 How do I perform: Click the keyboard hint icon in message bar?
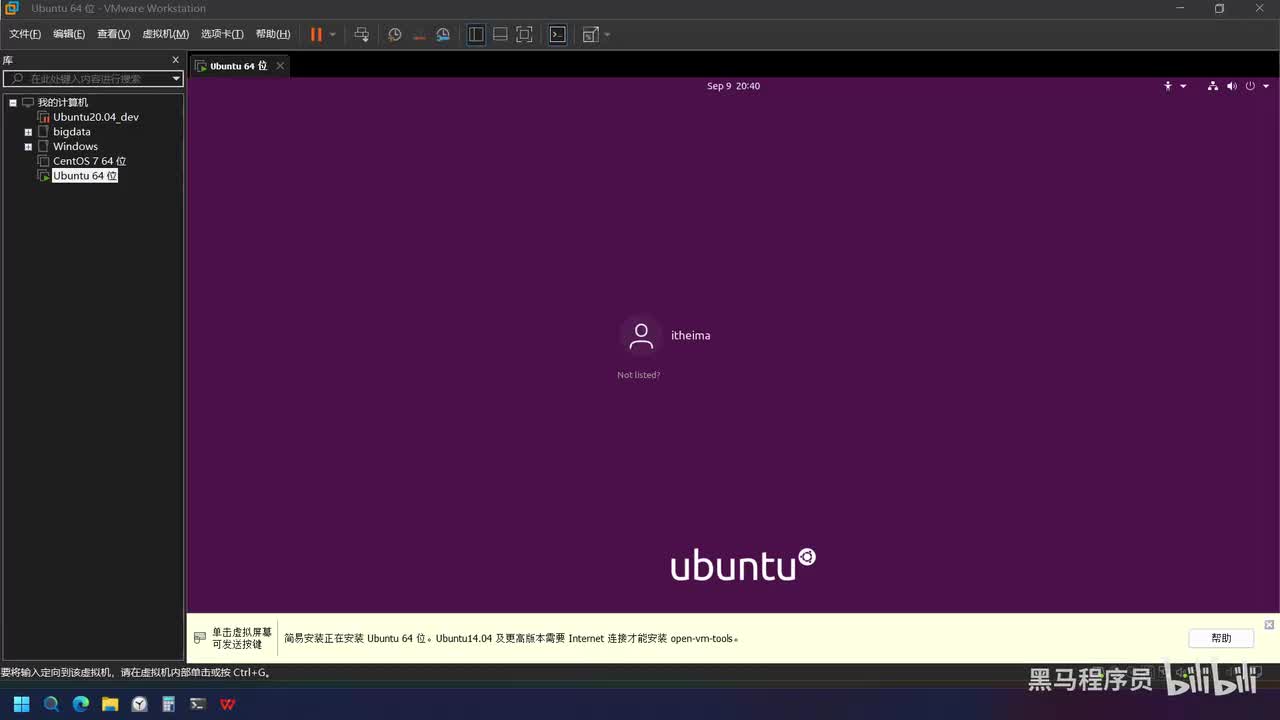tap(199, 637)
